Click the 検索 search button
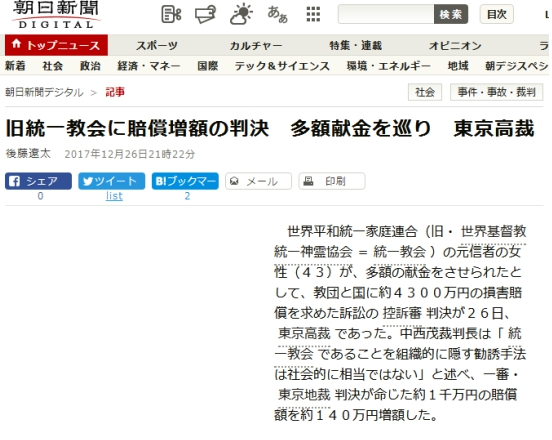This screenshot has height=440, width=552. point(451,14)
